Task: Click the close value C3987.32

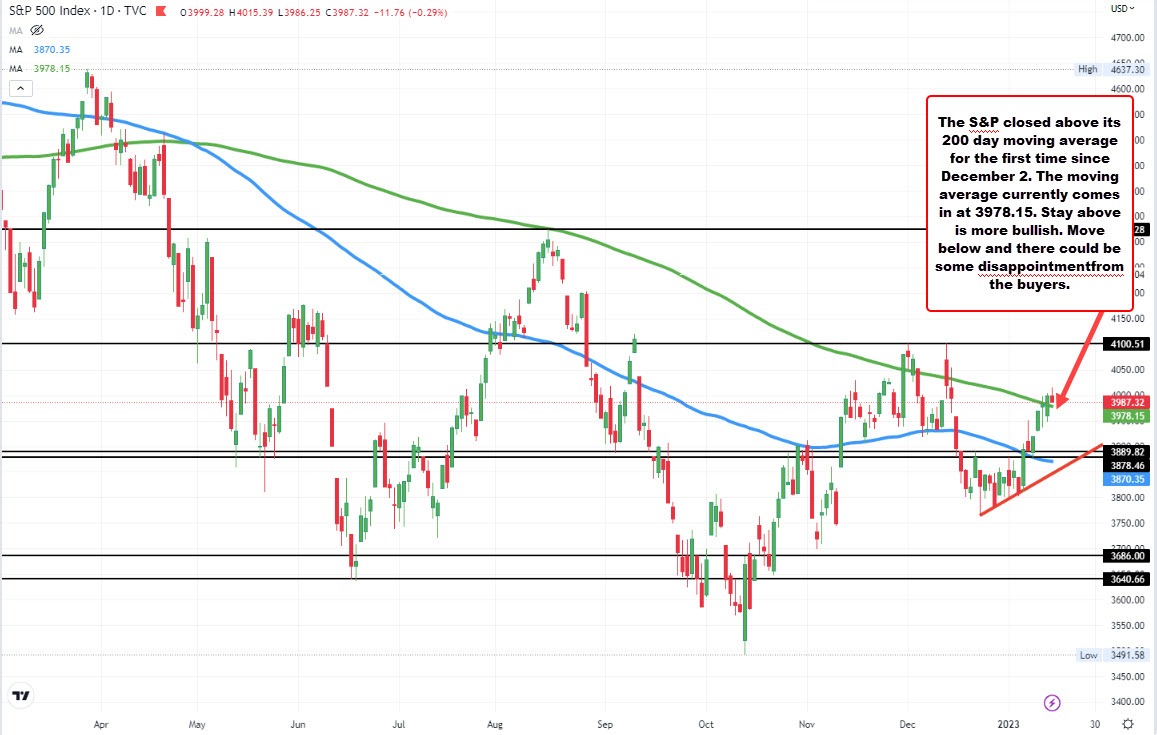Action: (x=347, y=13)
